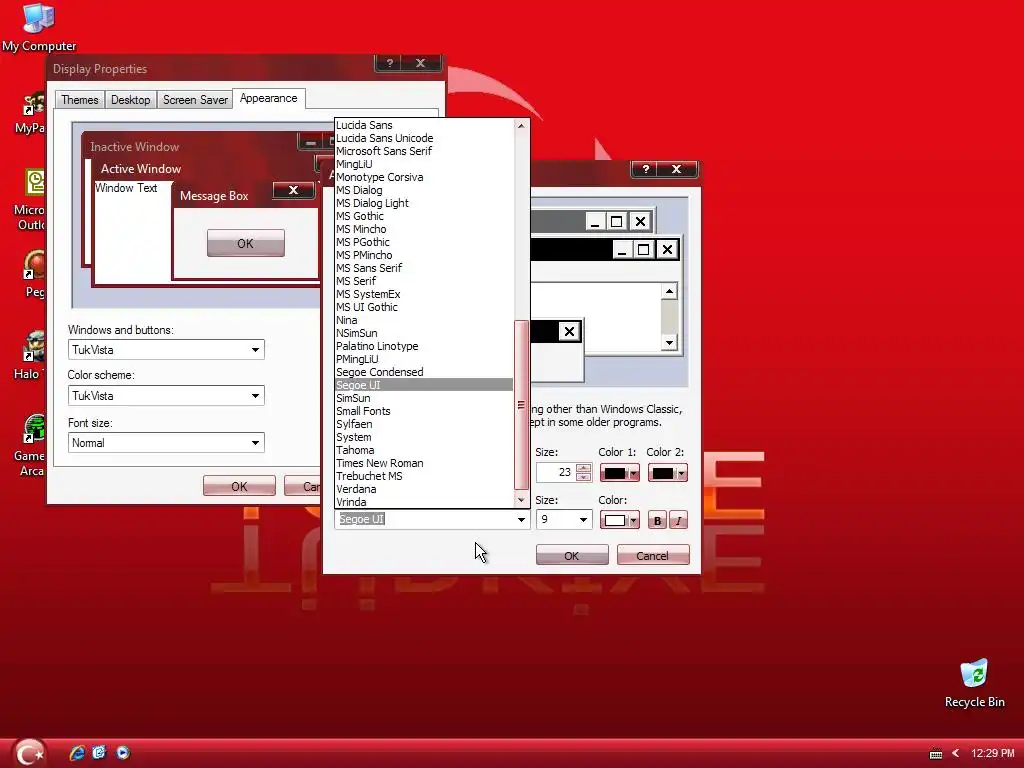Launch Internet Explorer from quick launch
The height and width of the screenshot is (768, 1024).
77,753
